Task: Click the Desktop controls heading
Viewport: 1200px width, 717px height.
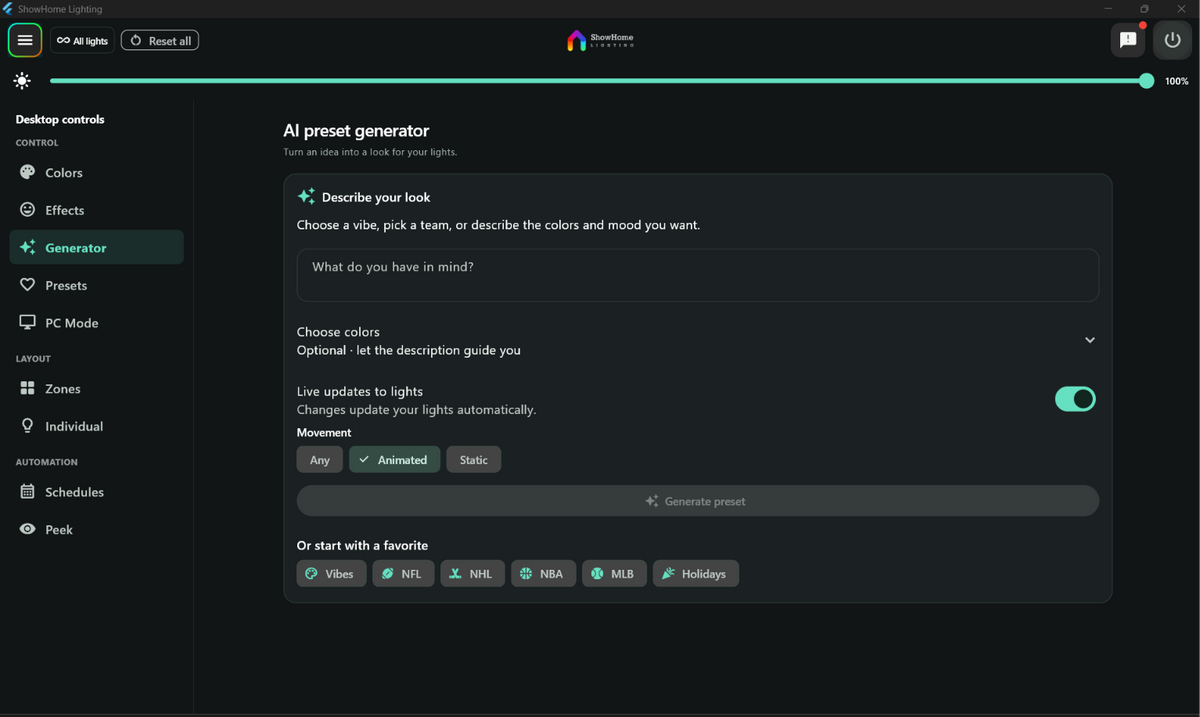Action: click(x=60, y=119)
